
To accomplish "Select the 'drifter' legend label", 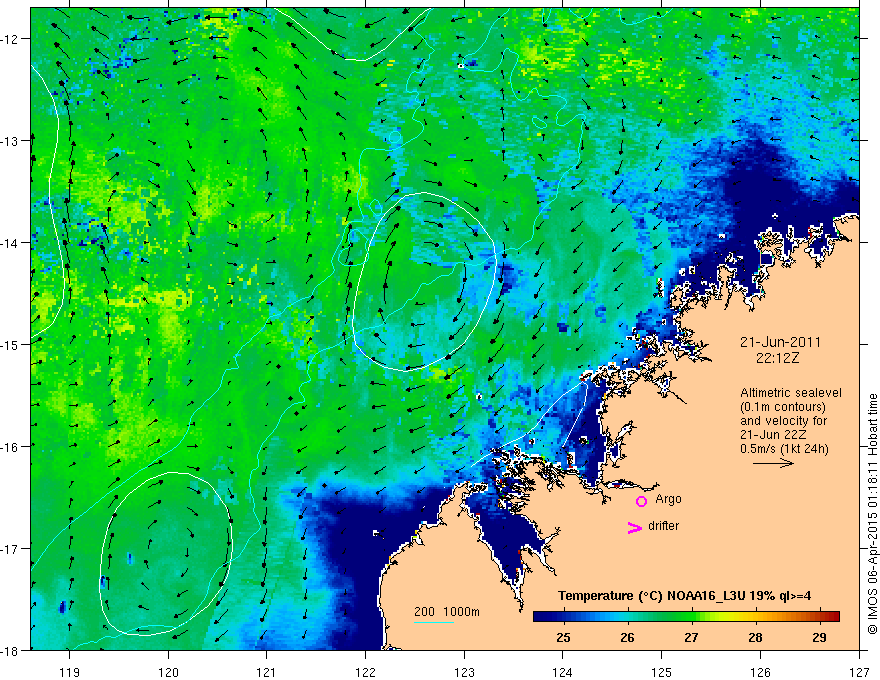I will 663,526.
